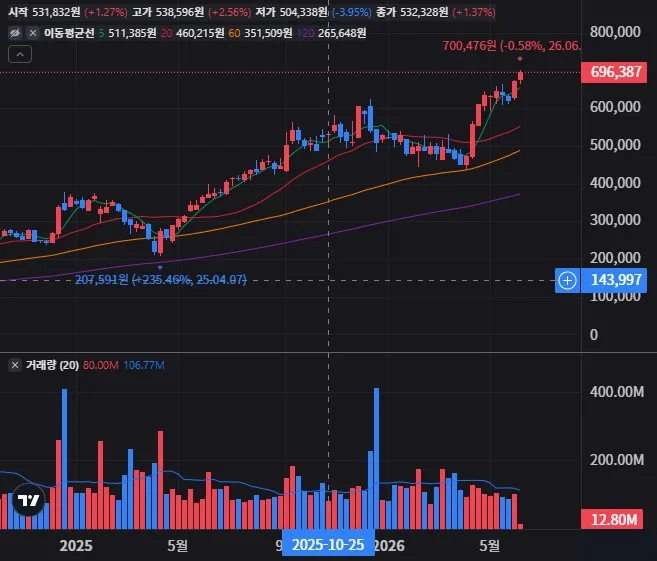657x561 pixels.
Task: Collapse the indicator legend with chevron button
Action: coord(20,54)
